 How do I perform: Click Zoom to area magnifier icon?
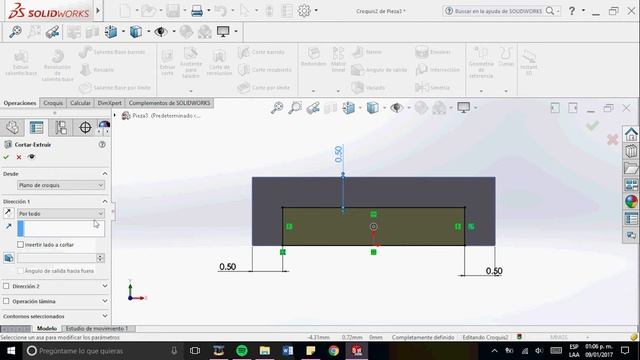pos(295,108)
